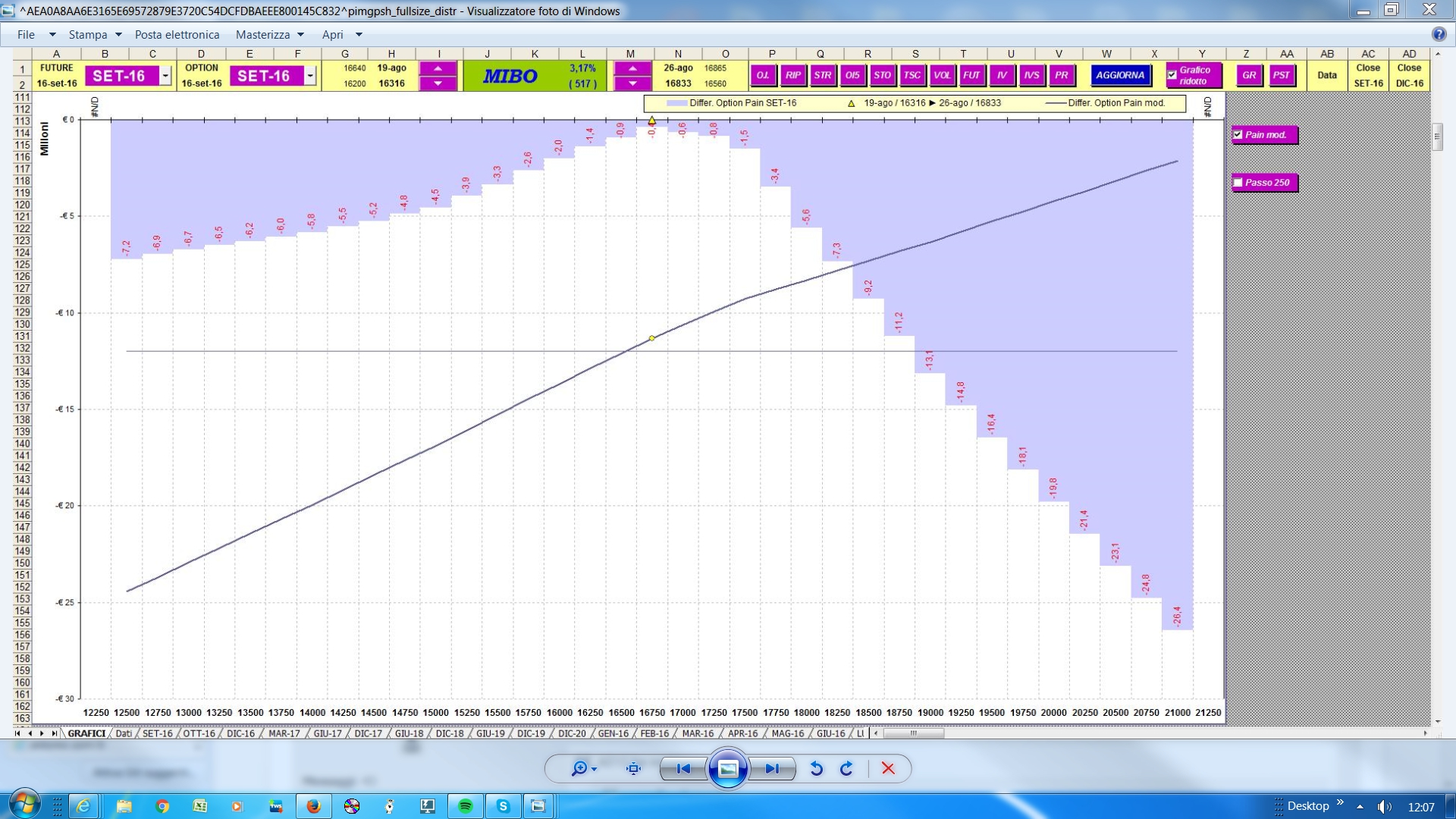Click the up arrow stepper in column I
This screenshot has height=819, width=1456.
(438, 68)
